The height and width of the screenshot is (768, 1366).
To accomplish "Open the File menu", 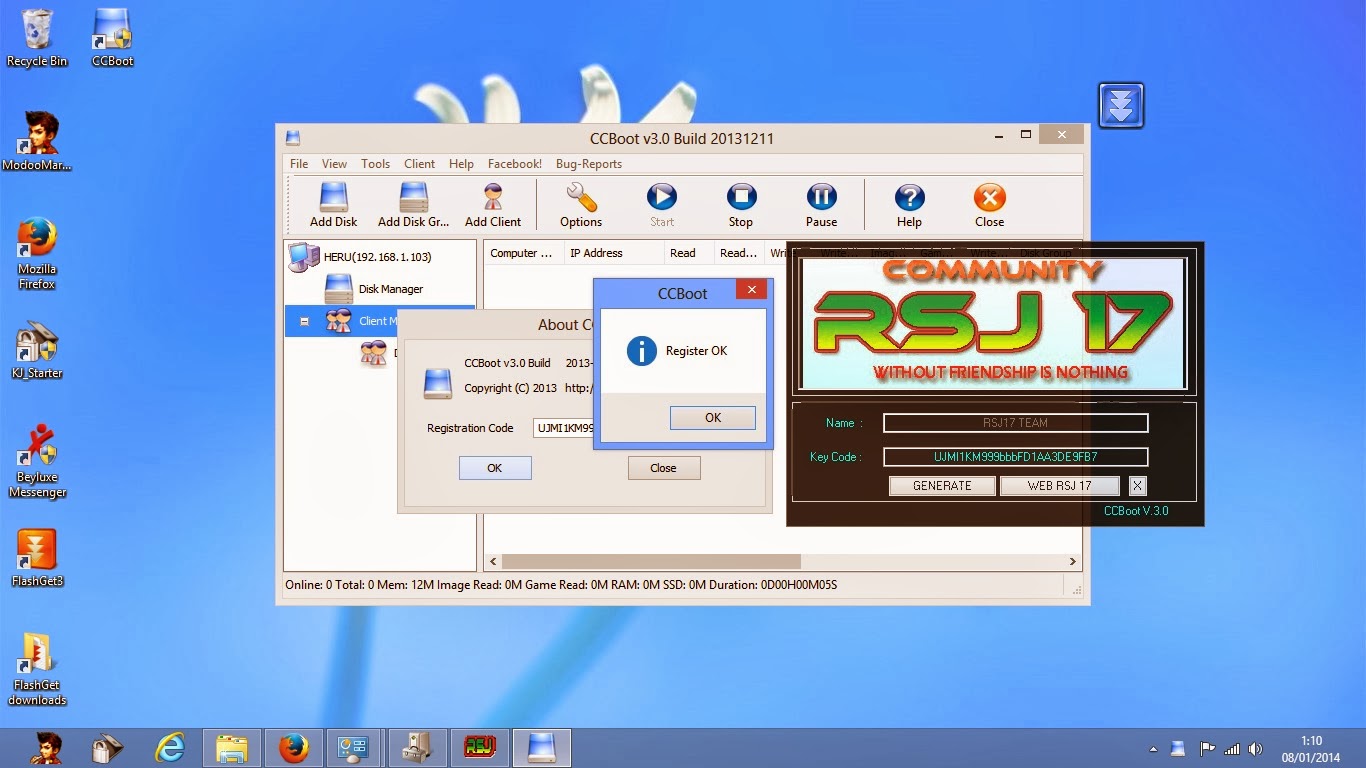I will [x=299, y=164].
